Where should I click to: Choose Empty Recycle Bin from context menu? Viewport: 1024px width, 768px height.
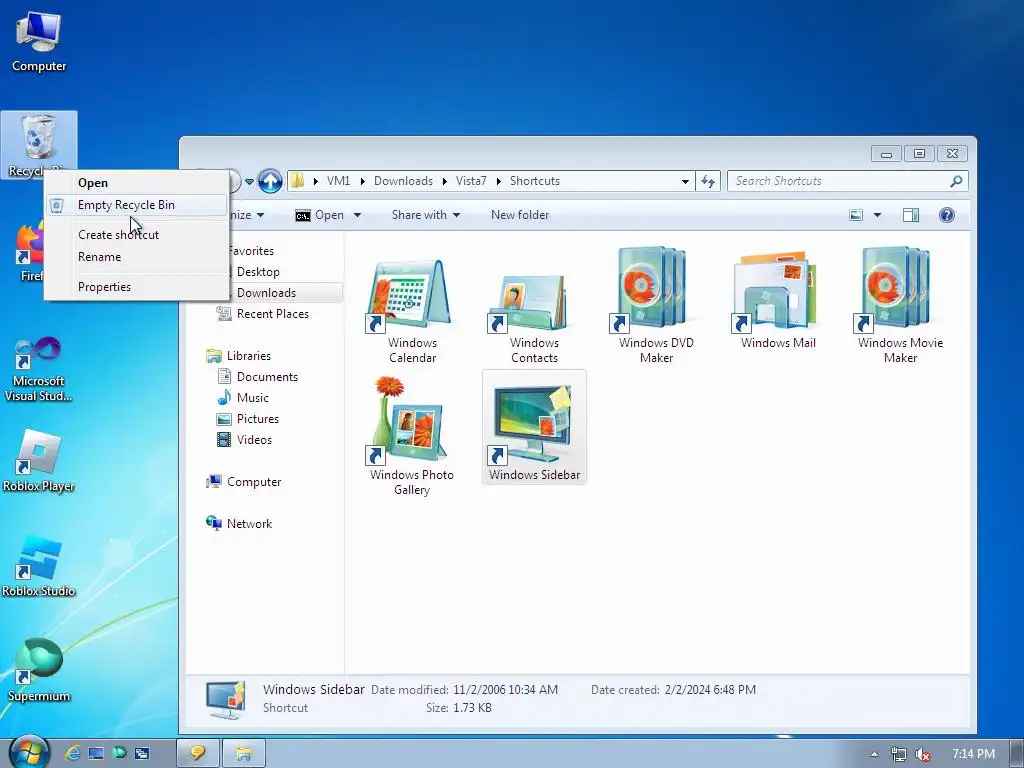pyautogui.click(x=137, y=205)
